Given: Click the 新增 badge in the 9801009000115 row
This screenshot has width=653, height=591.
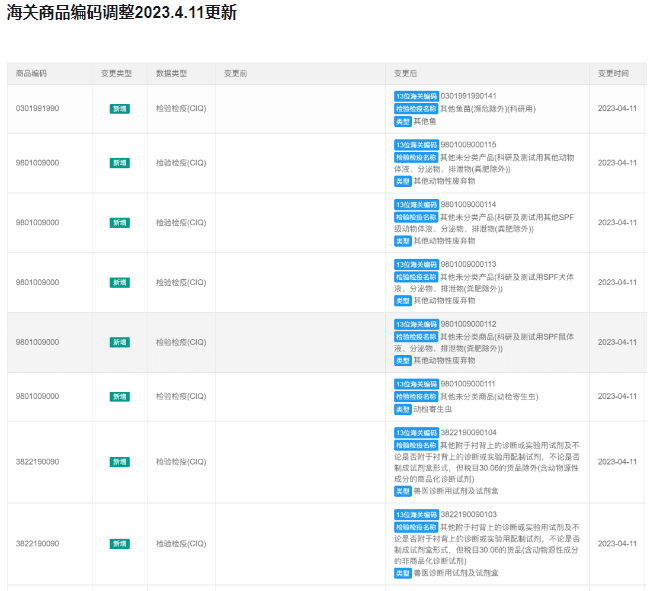Looking at the screenshot, I should point(119,162).
